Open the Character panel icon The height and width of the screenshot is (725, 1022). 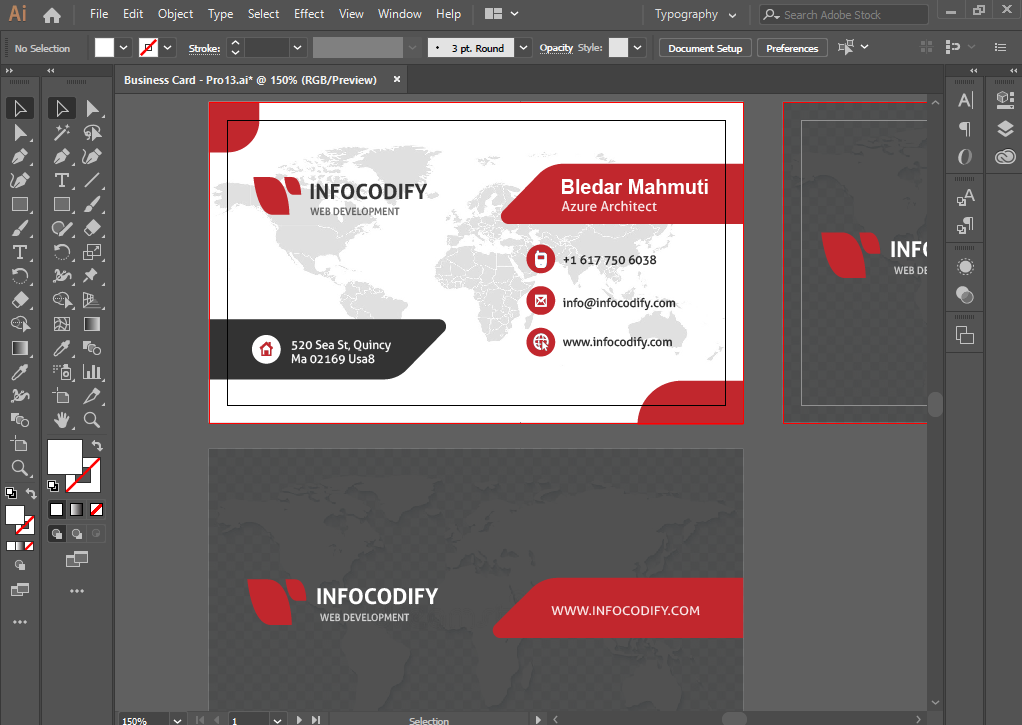pyautogui.click(x=965, y=100)
